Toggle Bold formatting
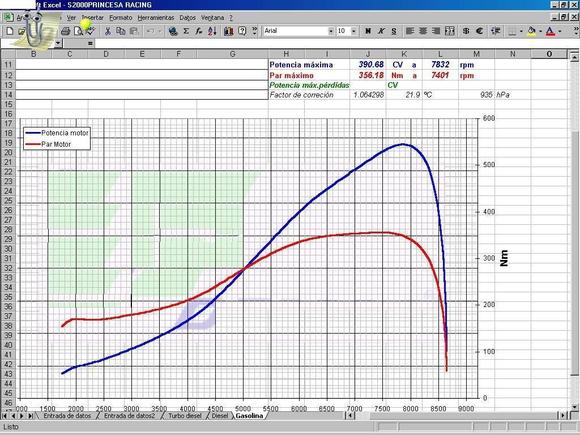Screen dimensions: 580x435 tap(368, 31)
